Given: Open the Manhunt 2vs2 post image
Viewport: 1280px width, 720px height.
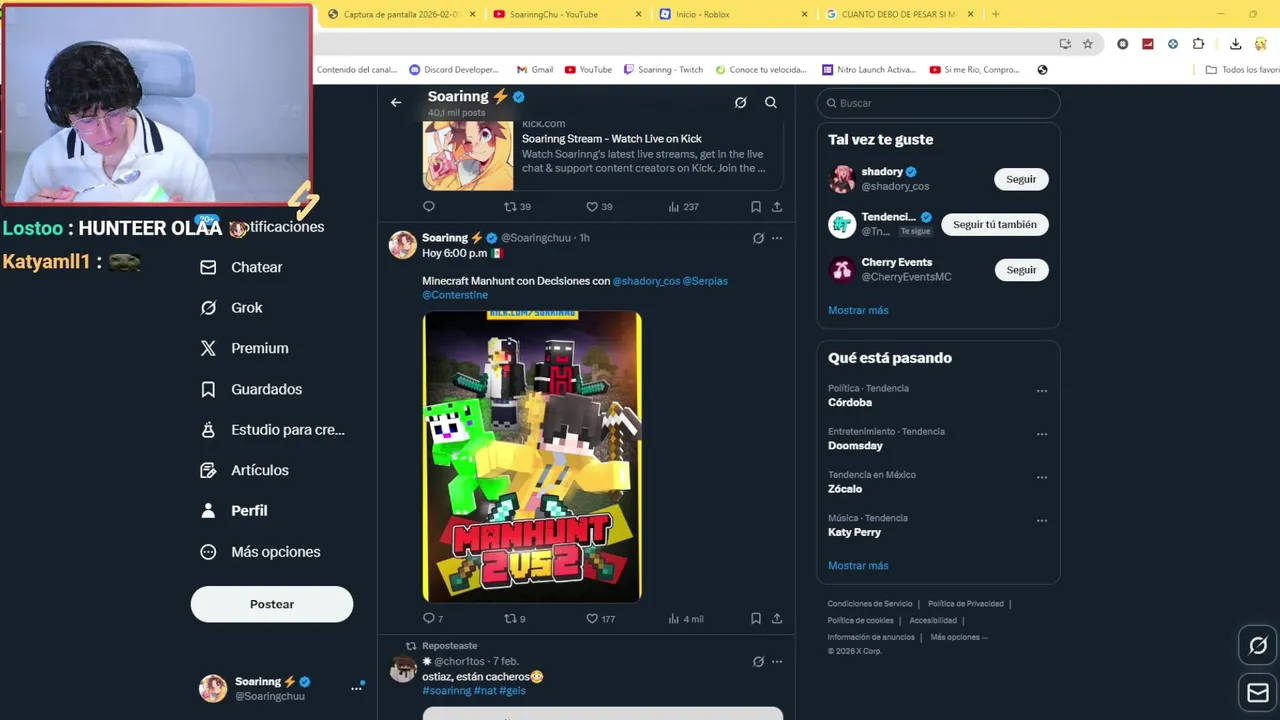Looking at the screenshot, I should coord(532,457).
